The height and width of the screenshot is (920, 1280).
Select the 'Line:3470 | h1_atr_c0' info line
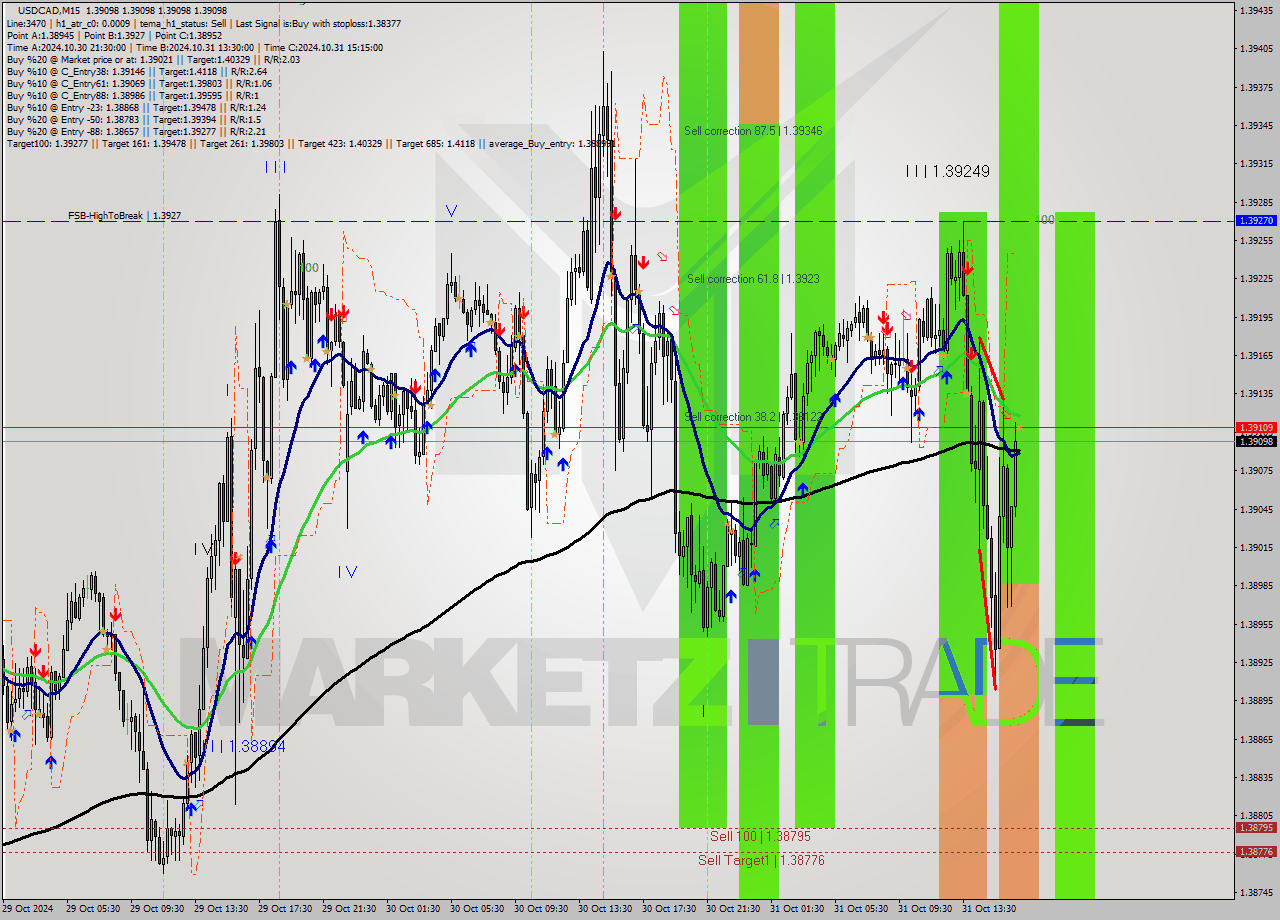(202, 22)
